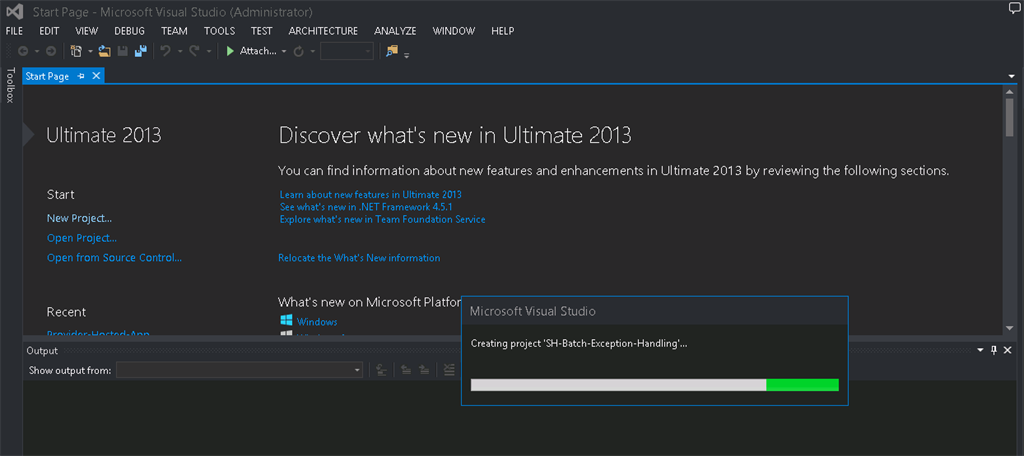Open the DEBUG menu
Screen dimensions: 1024x456
[129, 31]
